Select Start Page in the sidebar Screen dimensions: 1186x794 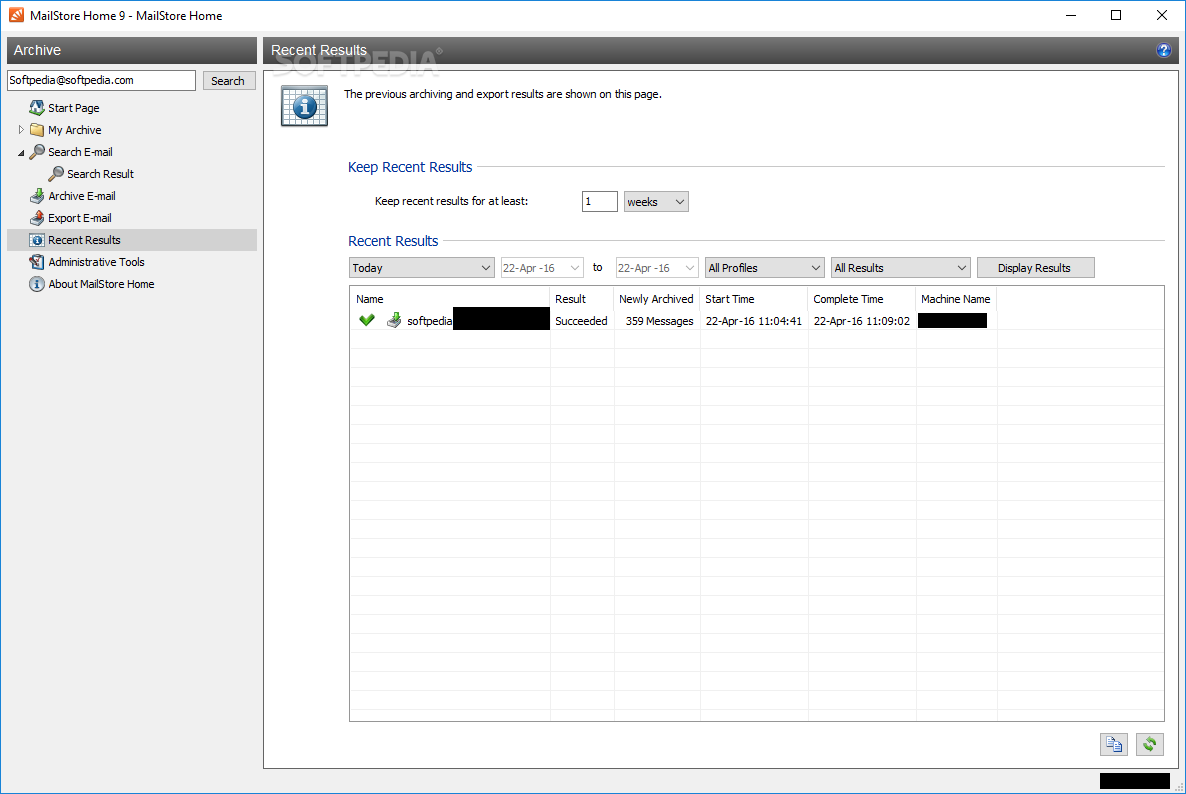[73, 108]
